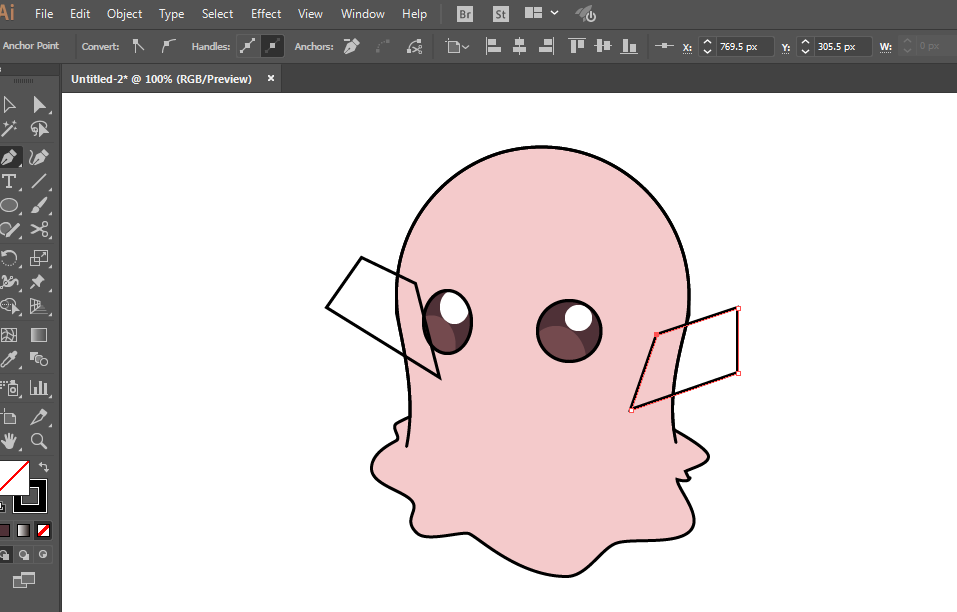Increment the X coordinate stepper
The height and width of the screenshot is (612, 957).
tap(707, 42)
